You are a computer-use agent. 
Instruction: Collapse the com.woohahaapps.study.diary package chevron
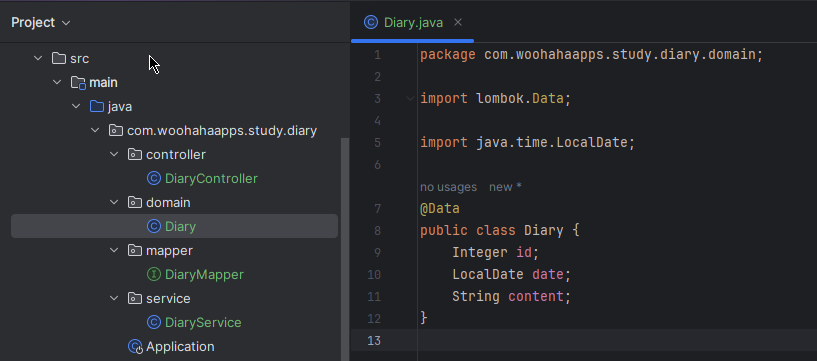95,130
